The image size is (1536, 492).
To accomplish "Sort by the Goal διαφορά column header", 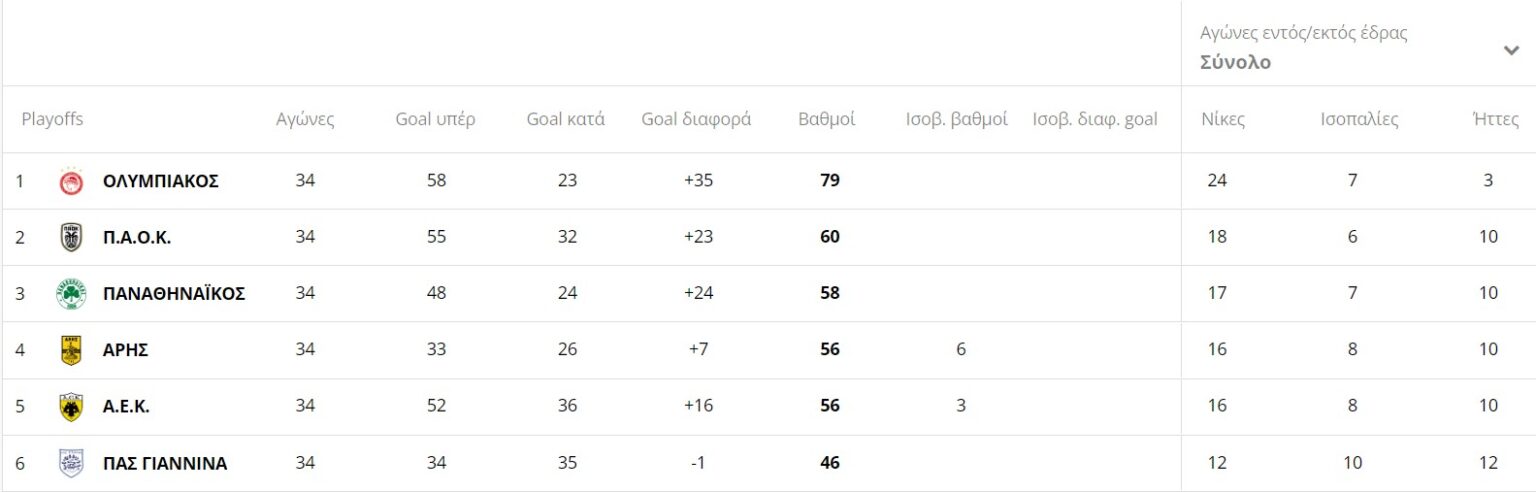I will [x=696, y=119].
